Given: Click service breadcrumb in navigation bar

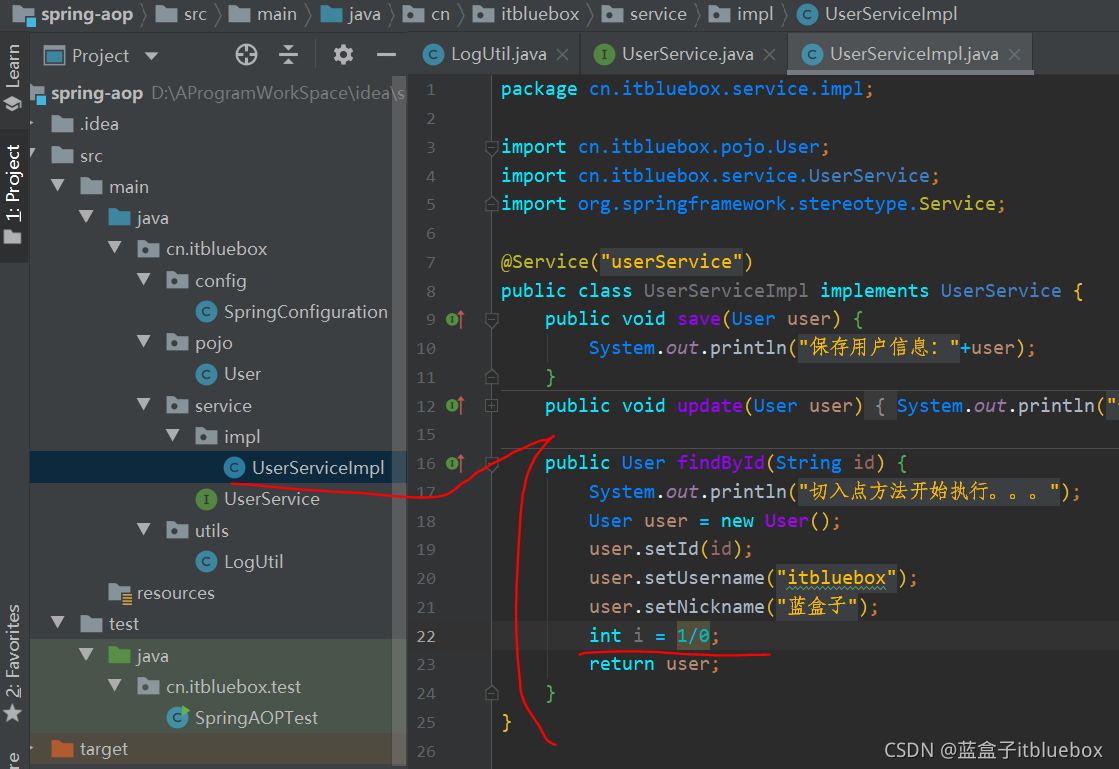Looking at the screenshot, I should pyautogui.click(x=644, y=14).
